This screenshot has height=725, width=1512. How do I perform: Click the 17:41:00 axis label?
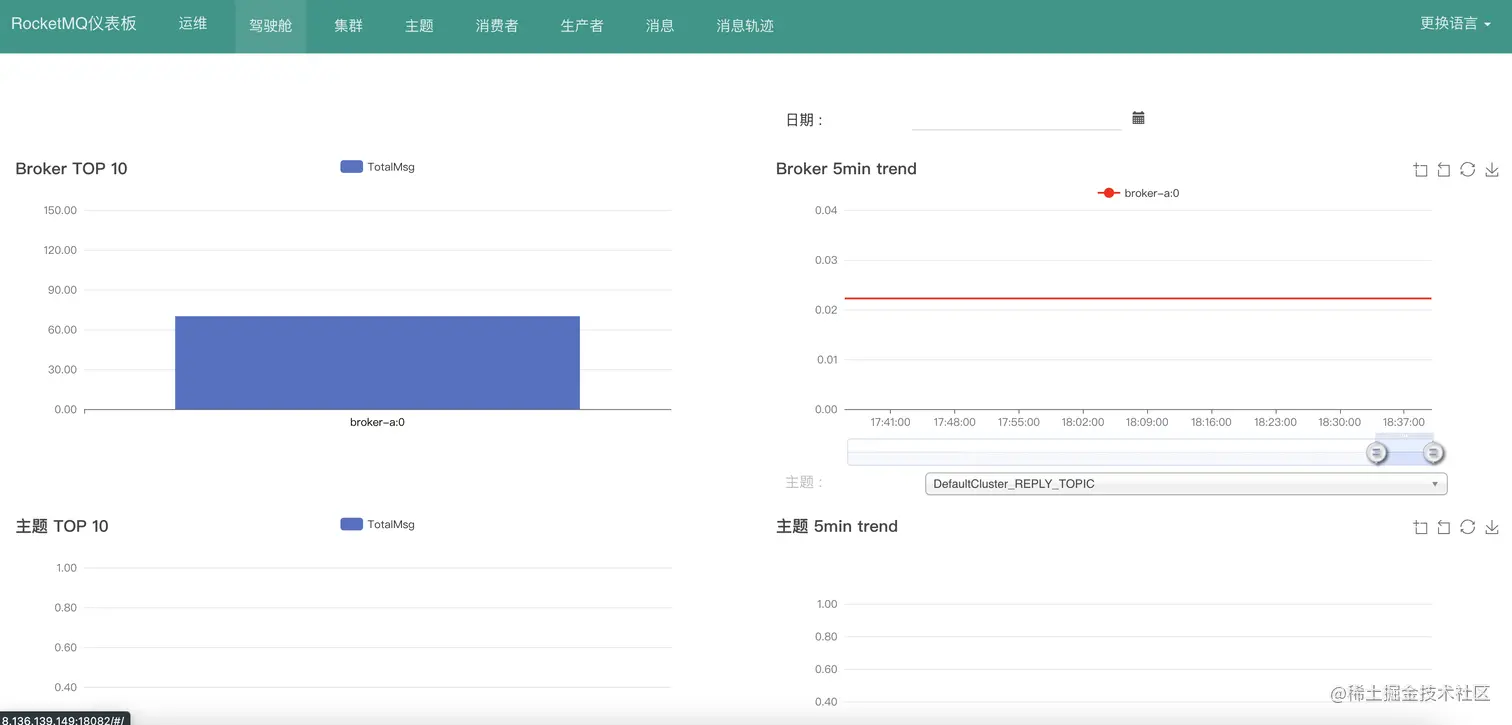point(890,422)
